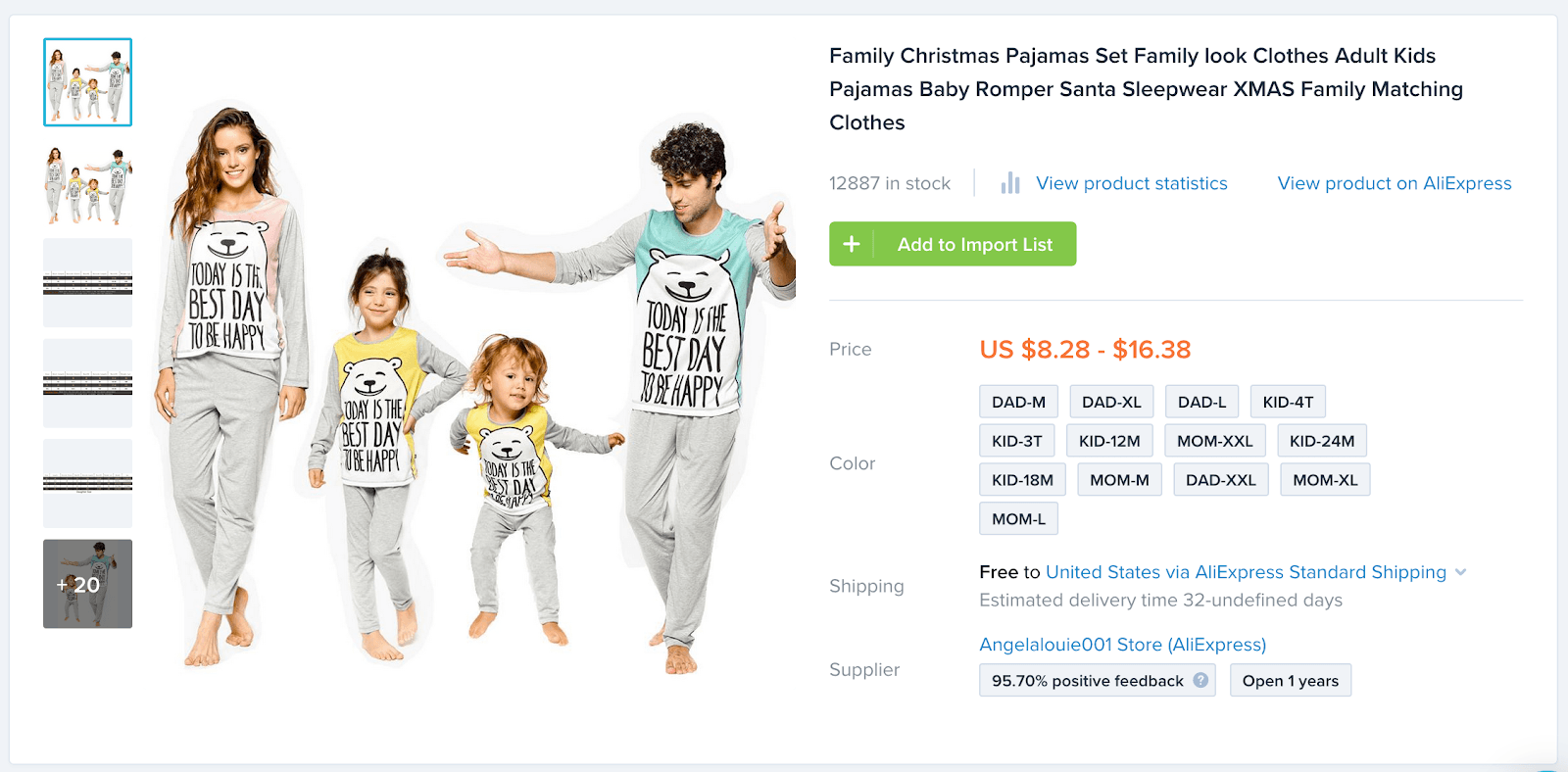The image size is (1568, 772).
Task: Show the second family pajamas thumbnail
Action: [87, 183]
